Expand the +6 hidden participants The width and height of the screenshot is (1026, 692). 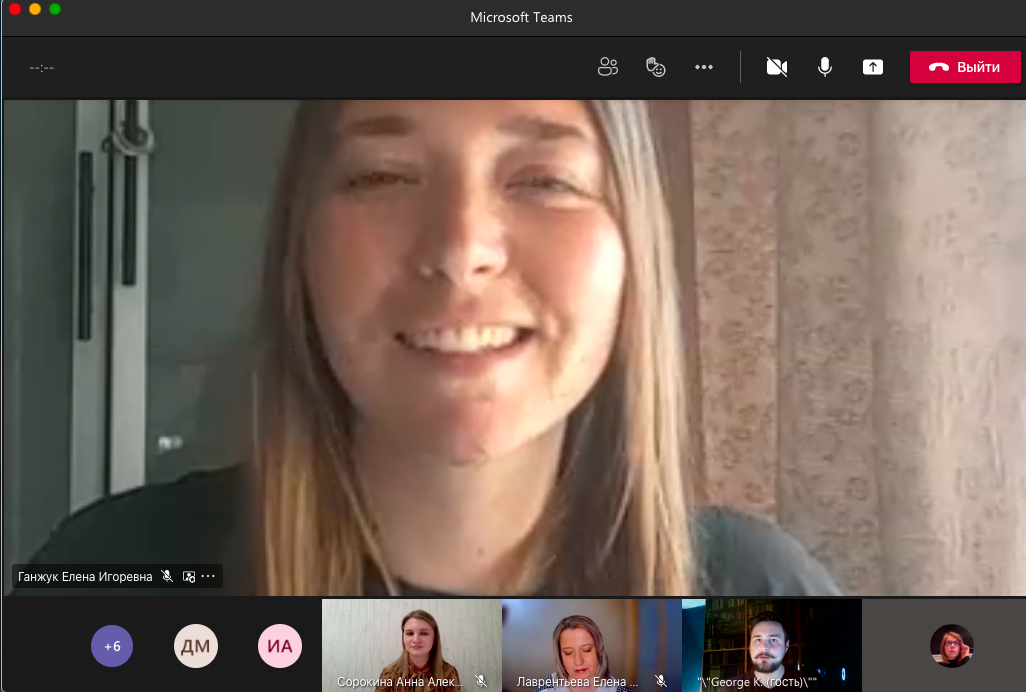[112, 646]
